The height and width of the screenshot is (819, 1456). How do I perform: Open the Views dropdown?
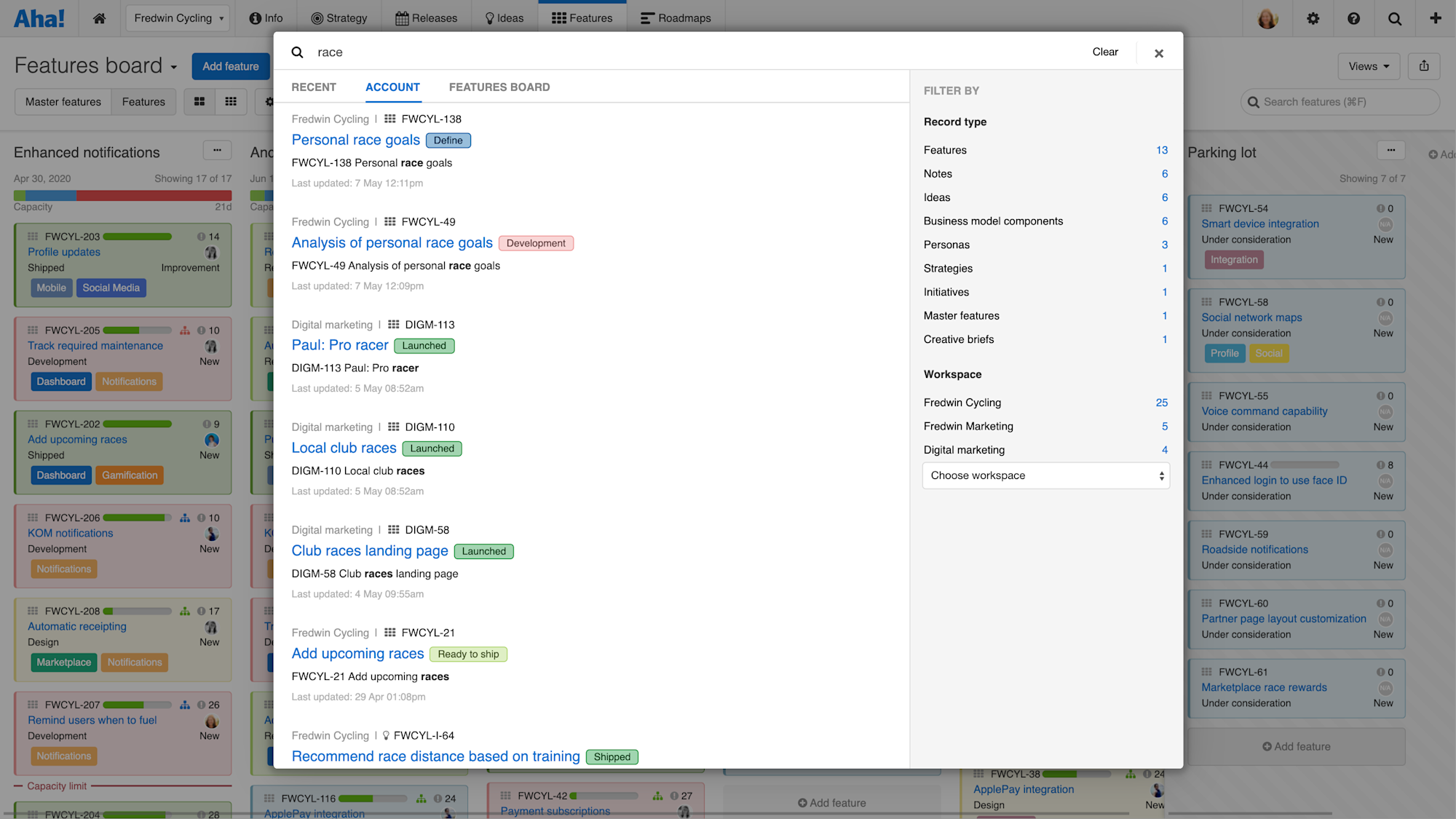point(1368,66)
